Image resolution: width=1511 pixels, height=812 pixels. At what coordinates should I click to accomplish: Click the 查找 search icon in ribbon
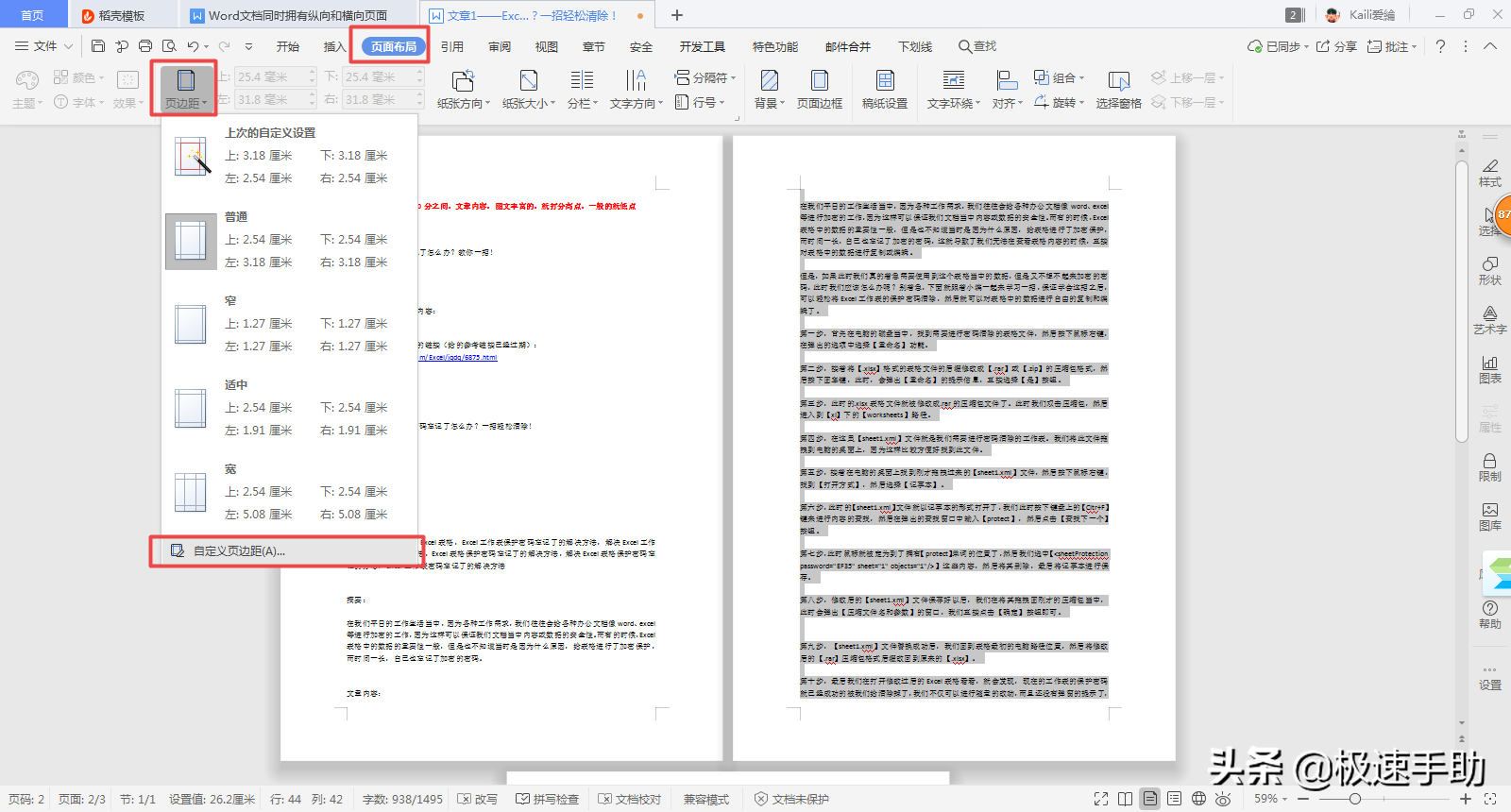[x=977, y=46]
